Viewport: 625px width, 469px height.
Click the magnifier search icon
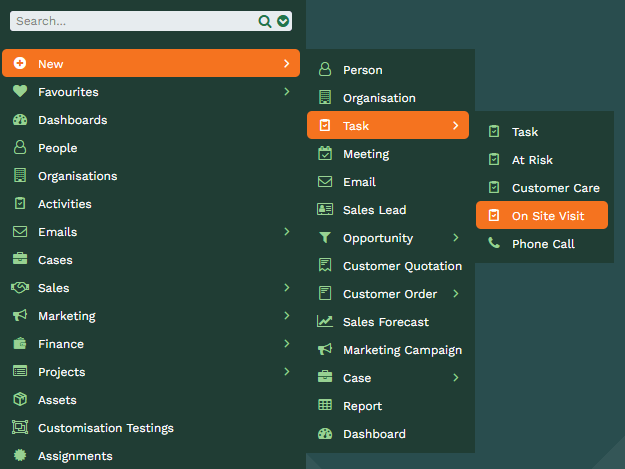(x=265, y=21)
